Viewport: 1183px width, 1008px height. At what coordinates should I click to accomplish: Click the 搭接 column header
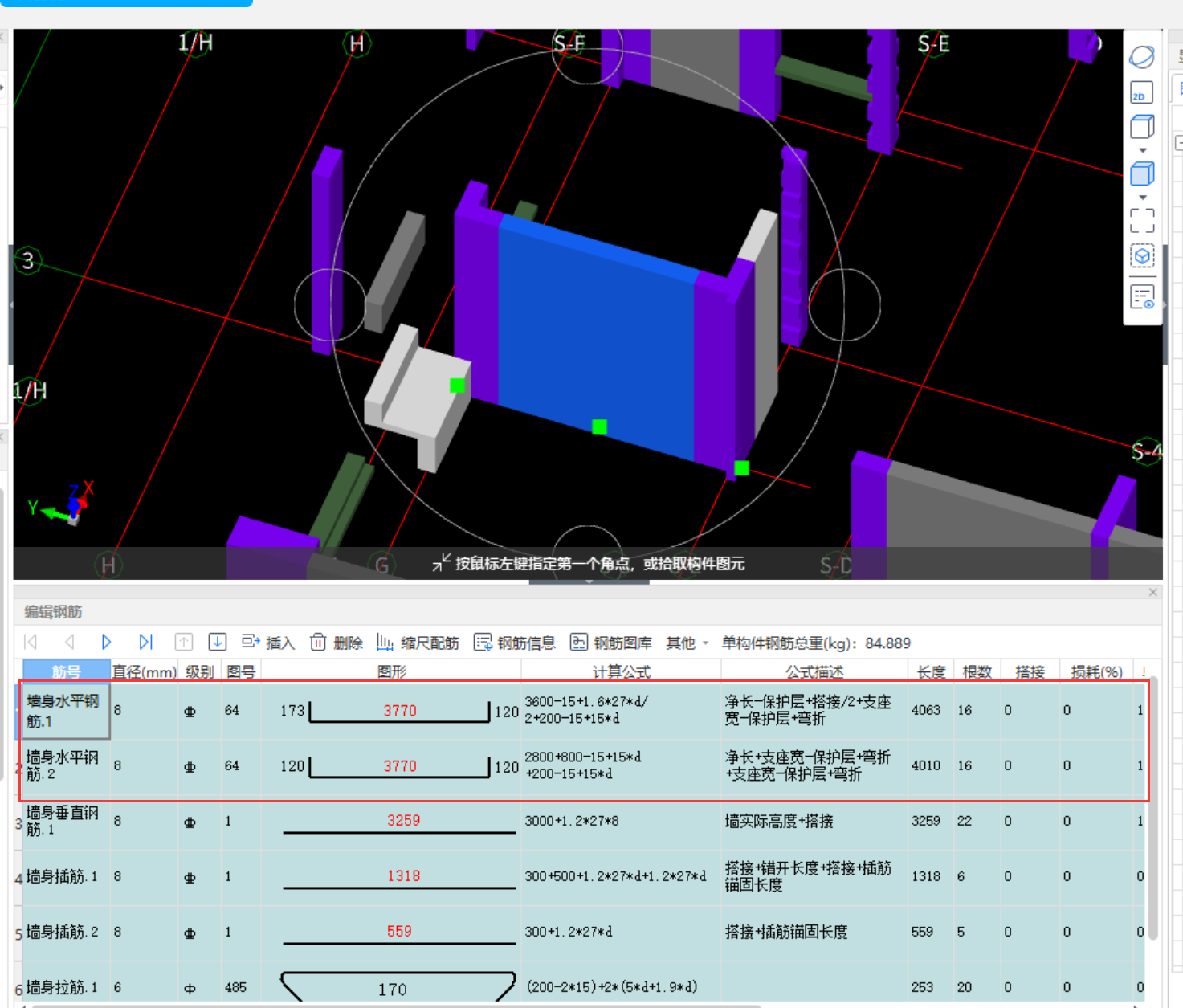[x=1030, y=671]
